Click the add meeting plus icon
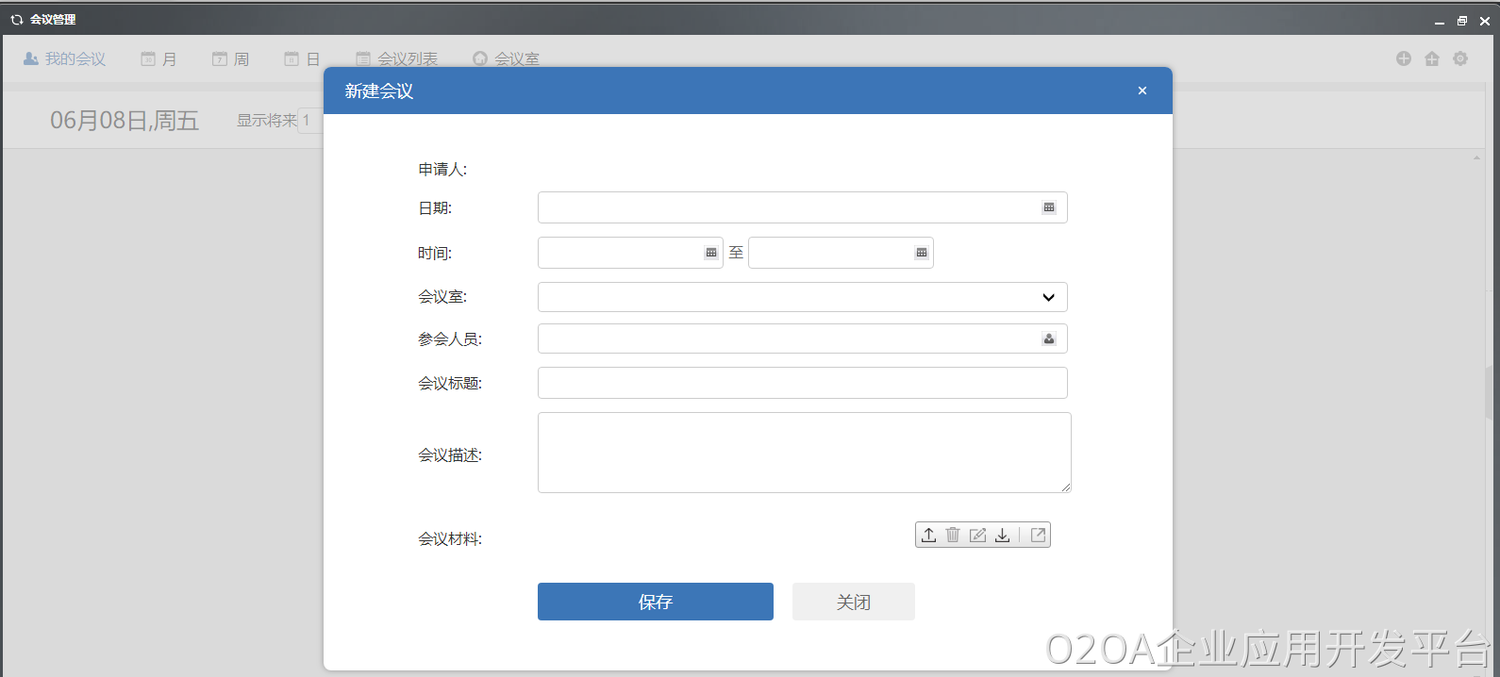The width and height of the screenshot is (1500, 677). coord(1403,59)
